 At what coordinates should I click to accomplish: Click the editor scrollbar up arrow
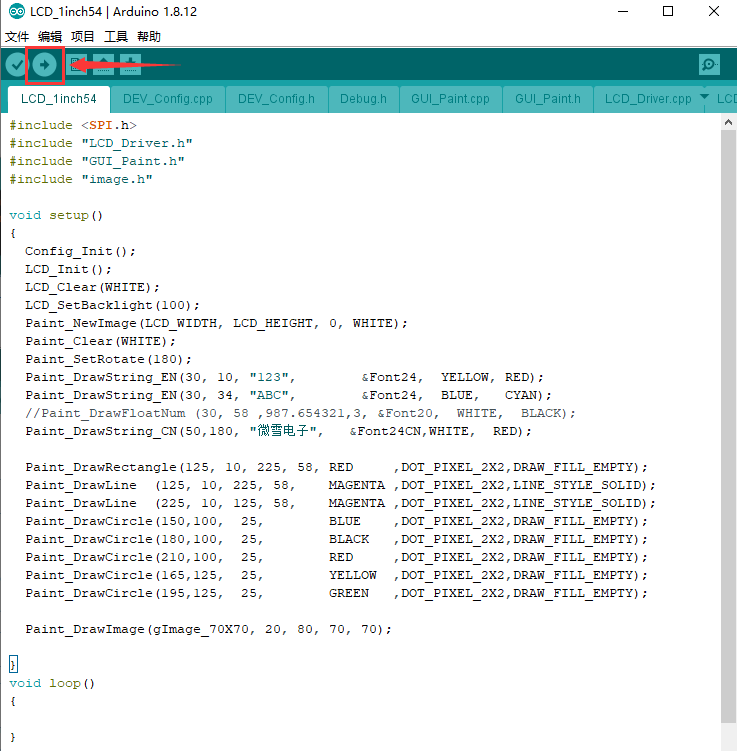point(728,122)
